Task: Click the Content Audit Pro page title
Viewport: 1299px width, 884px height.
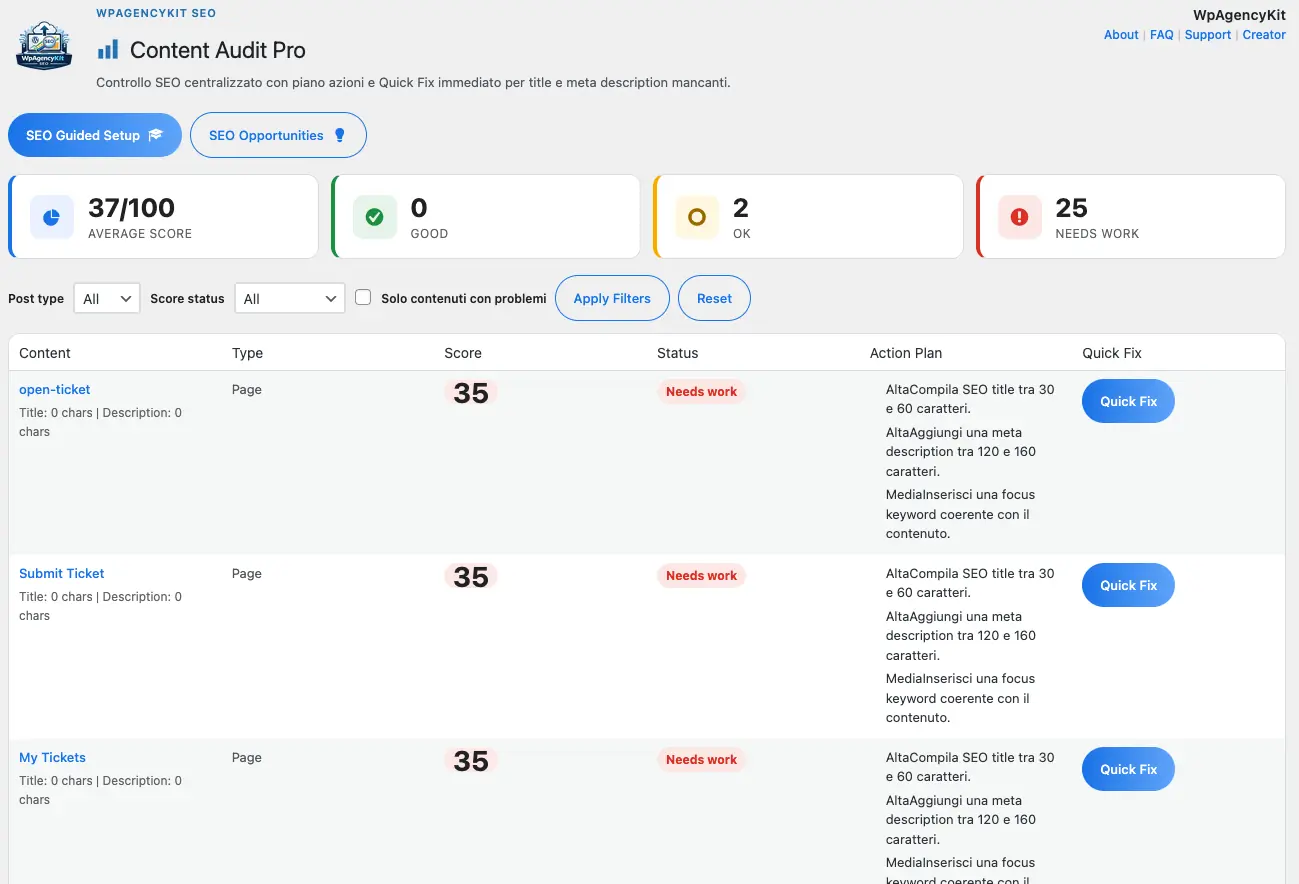Action: (218, 50)
